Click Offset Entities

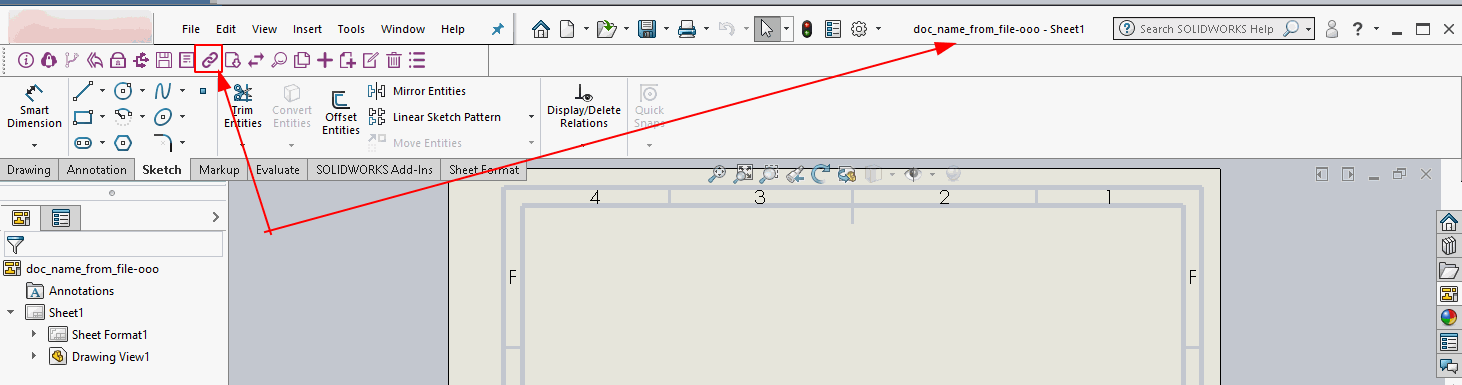click(341, 112)
